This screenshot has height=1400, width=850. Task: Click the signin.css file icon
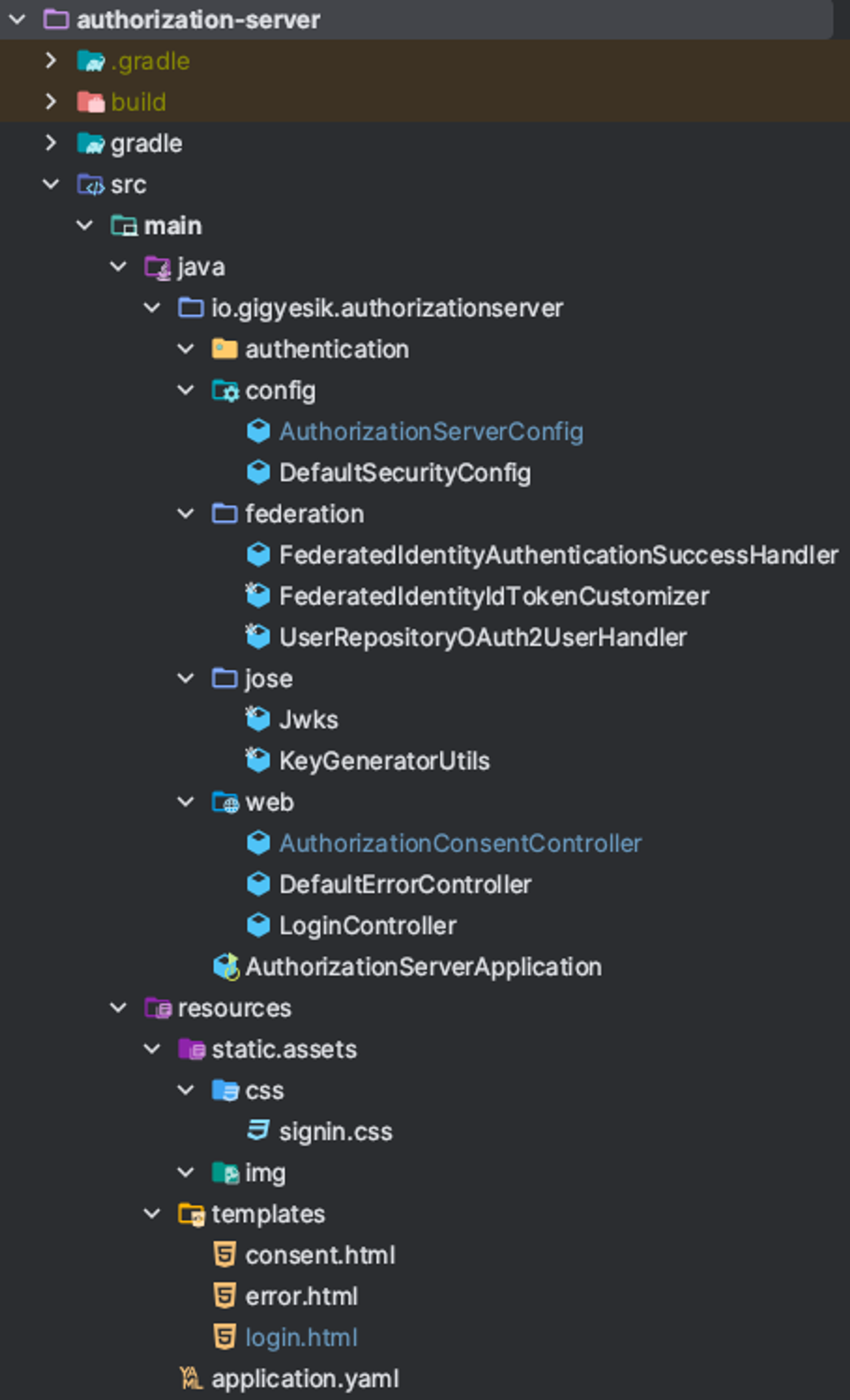coord(258,1131)
